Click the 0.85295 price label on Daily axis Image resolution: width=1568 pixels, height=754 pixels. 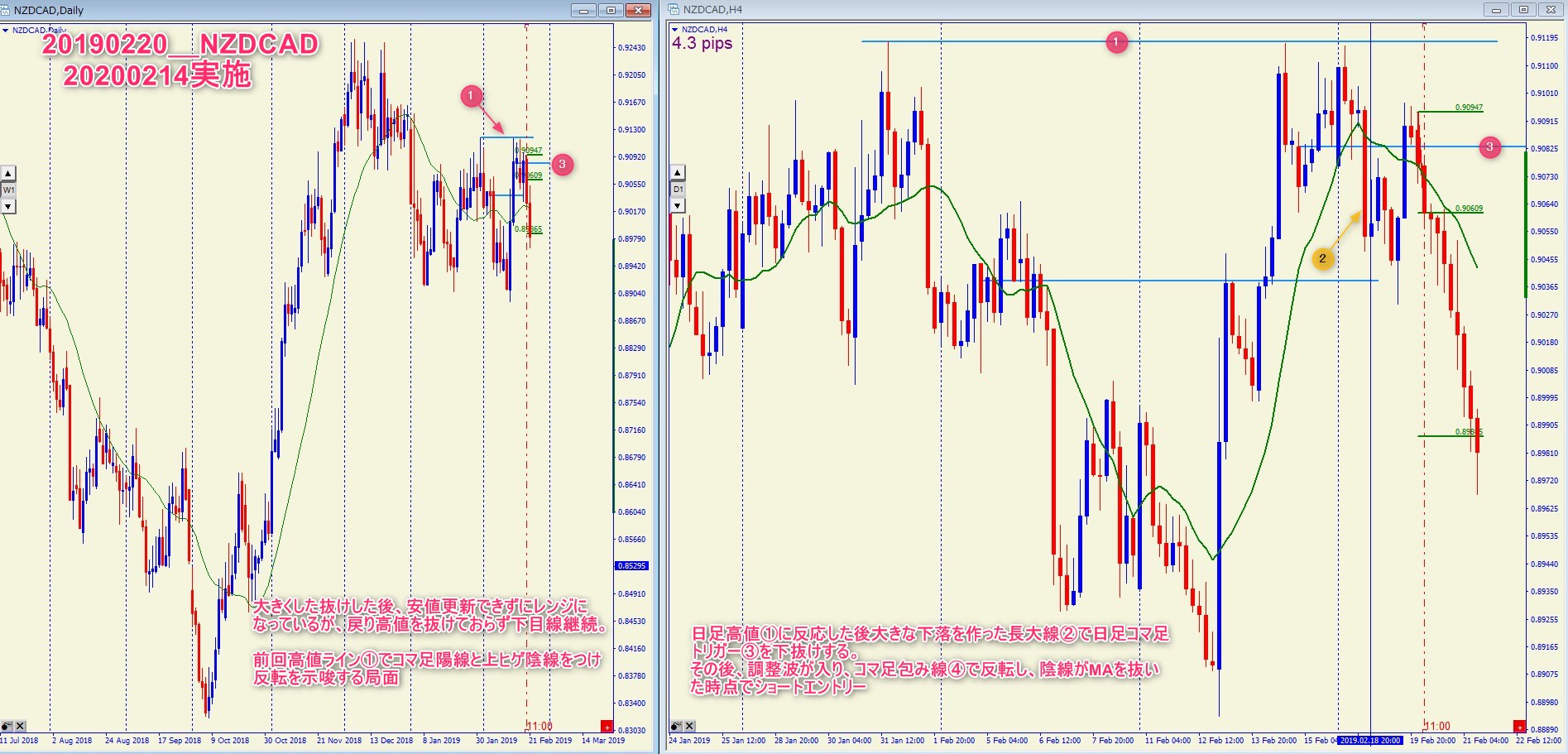(631, 566)
